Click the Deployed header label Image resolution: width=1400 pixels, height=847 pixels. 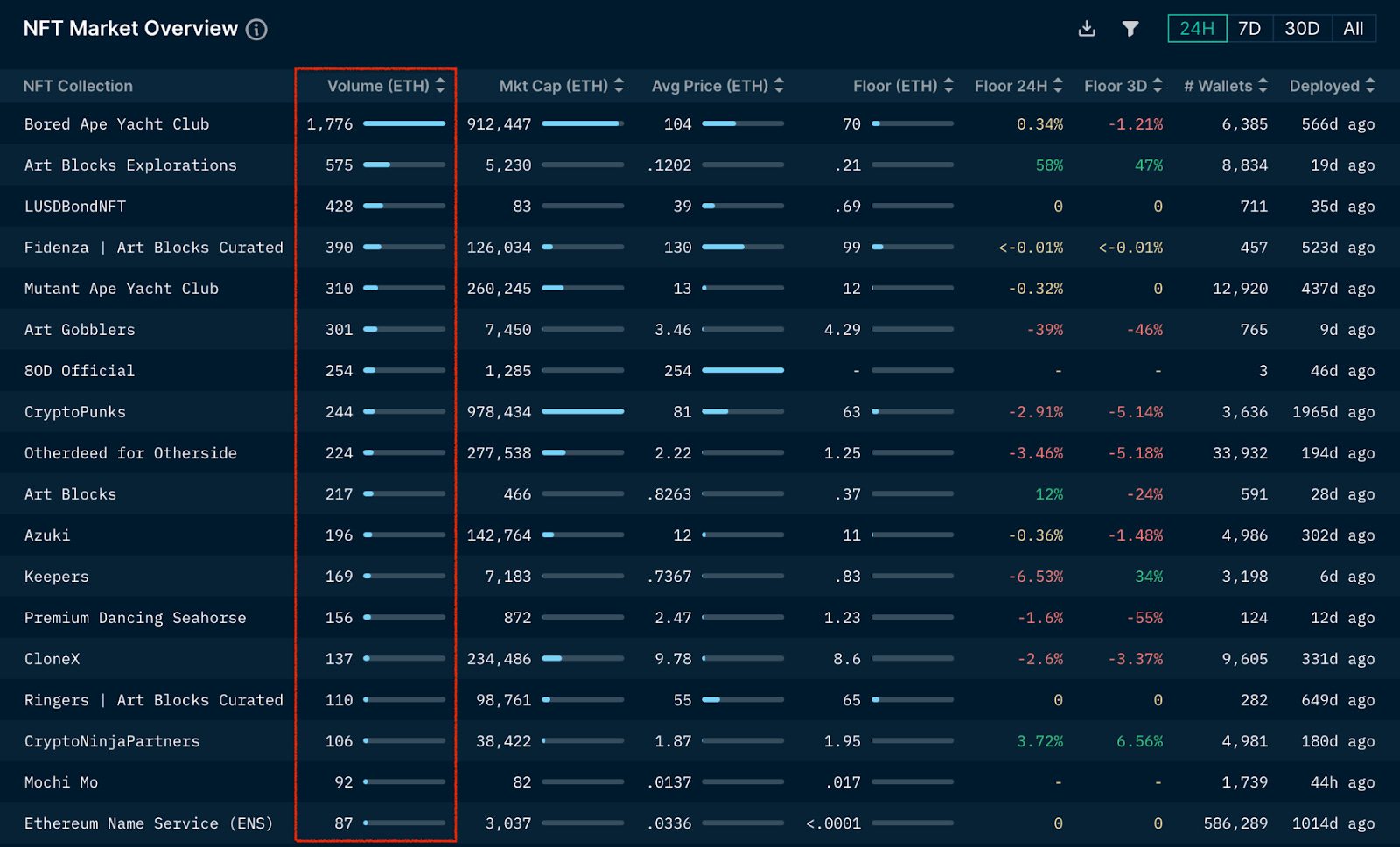point(1325,86)
